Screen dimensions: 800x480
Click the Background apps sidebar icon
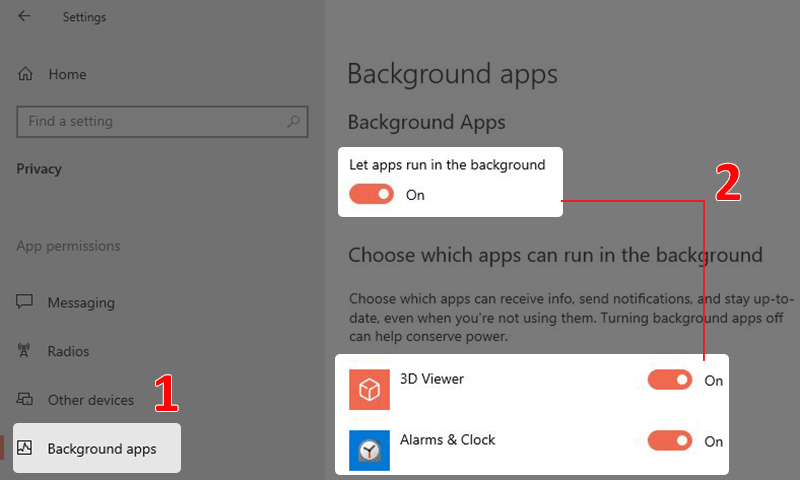point(26,449)
